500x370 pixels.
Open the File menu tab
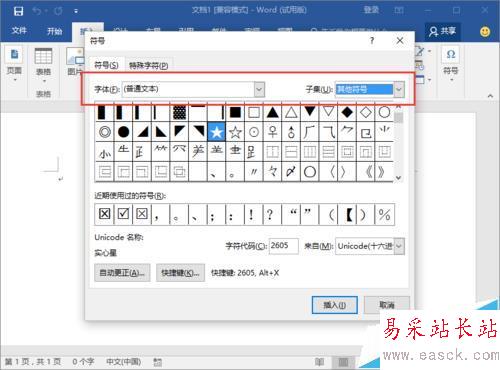19,31
